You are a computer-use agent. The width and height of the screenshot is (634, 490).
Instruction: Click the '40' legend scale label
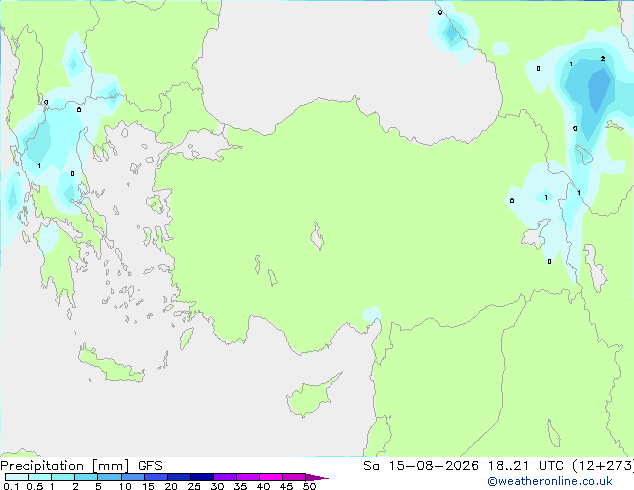[263, 486]
